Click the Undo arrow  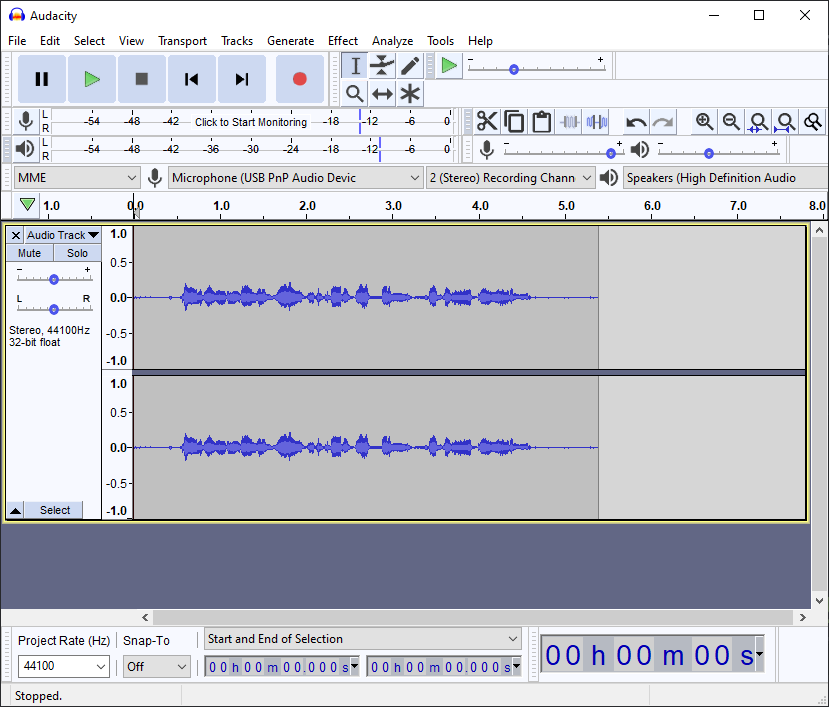click(x=636, y=122)
